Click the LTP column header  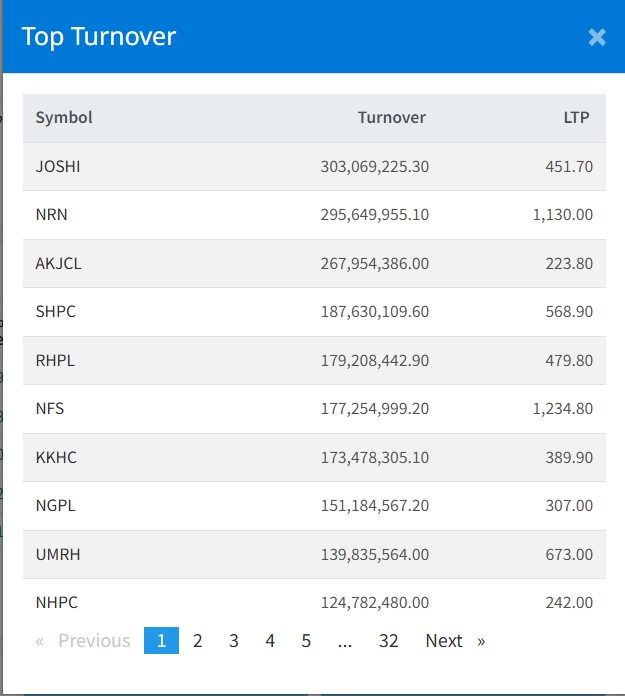576,118
